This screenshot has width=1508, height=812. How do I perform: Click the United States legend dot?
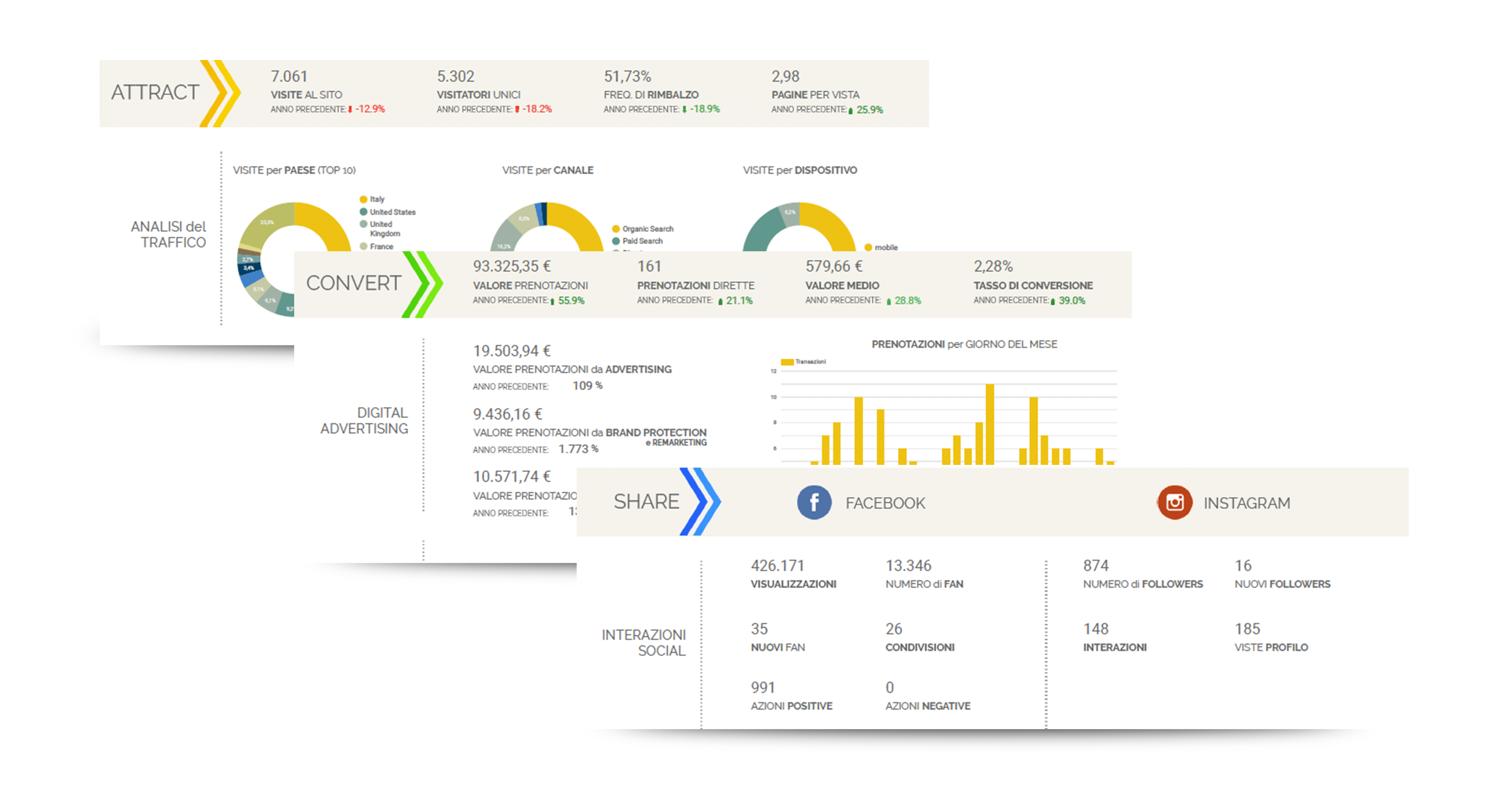coord(364,212)
